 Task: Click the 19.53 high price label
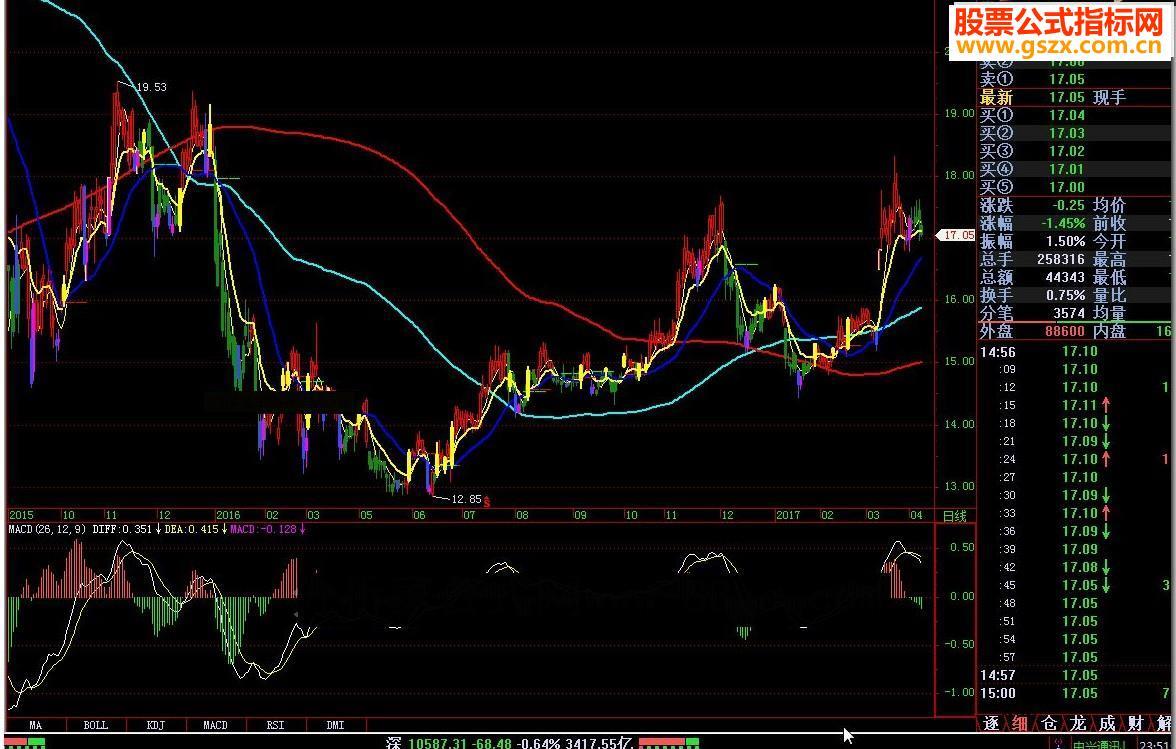click(x=151, y=87)
